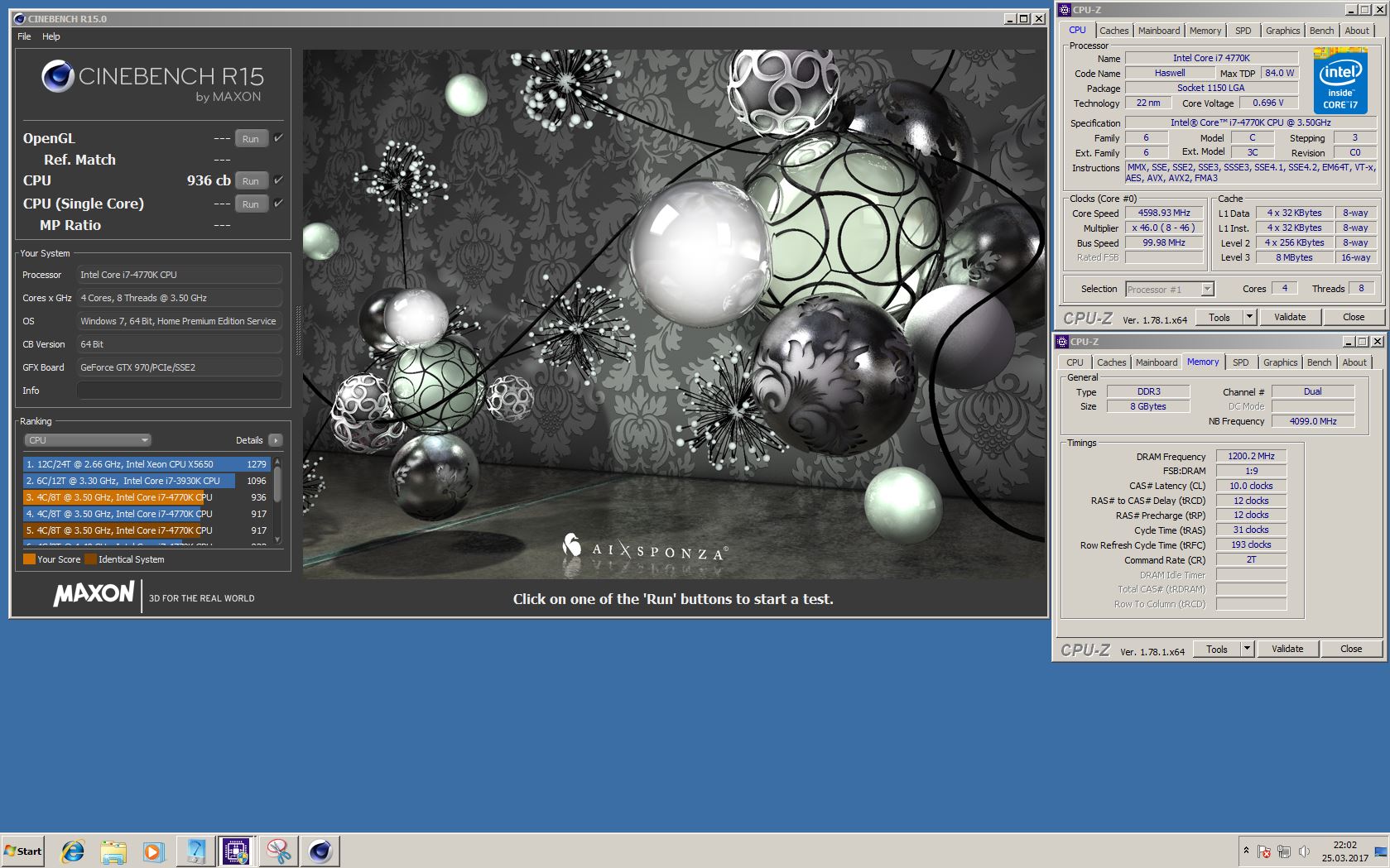Click the Multiplier value x 46.0 in CPU-Z
This screenshot has width=1390, height=868.
click(1164, 228)
